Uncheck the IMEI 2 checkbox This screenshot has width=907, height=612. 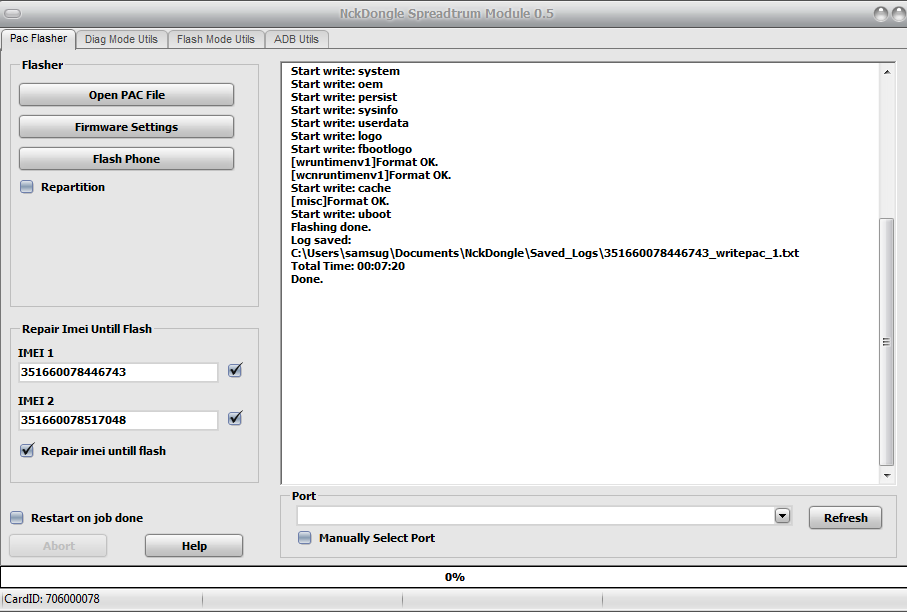point(235,418)
